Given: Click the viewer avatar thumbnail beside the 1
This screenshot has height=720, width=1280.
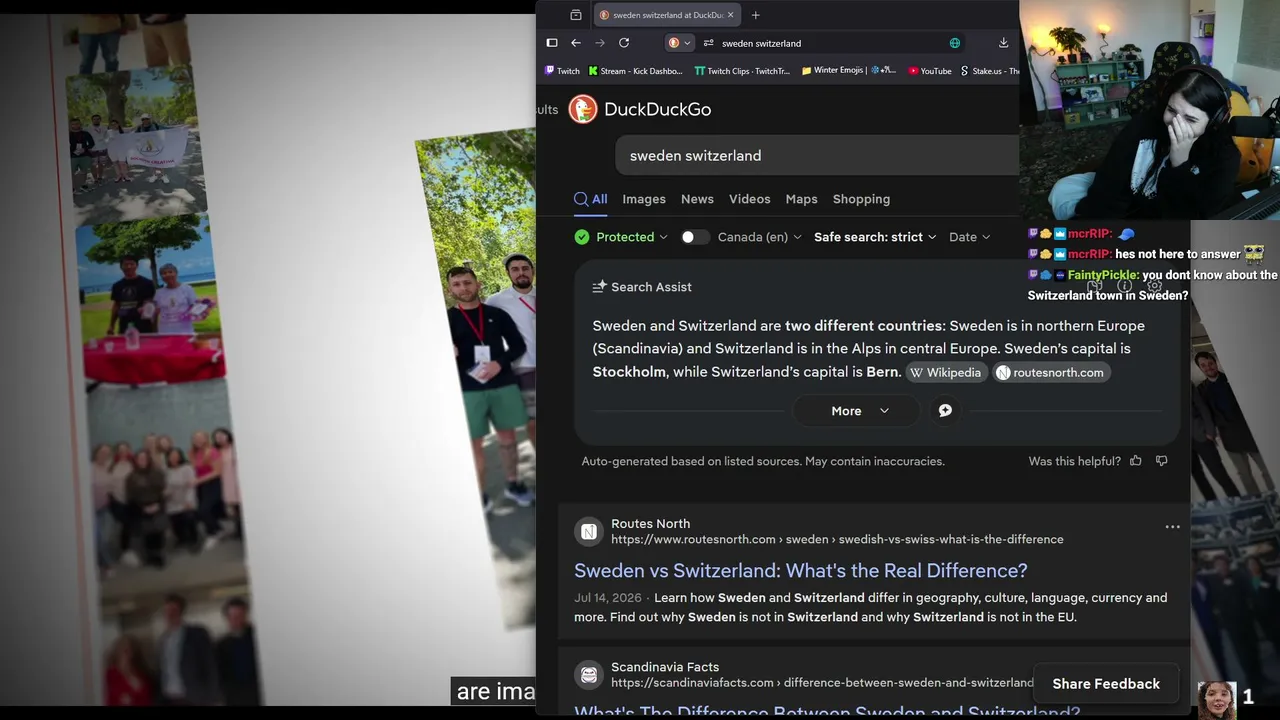Looking at the screenshot, I should (x=1217, y=700).
